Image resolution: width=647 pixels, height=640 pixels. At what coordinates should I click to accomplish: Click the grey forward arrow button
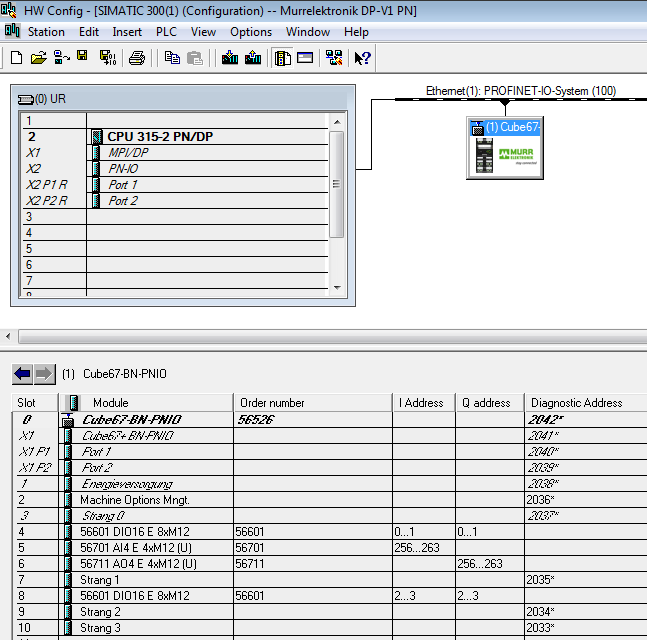click(x=44, y=374)
